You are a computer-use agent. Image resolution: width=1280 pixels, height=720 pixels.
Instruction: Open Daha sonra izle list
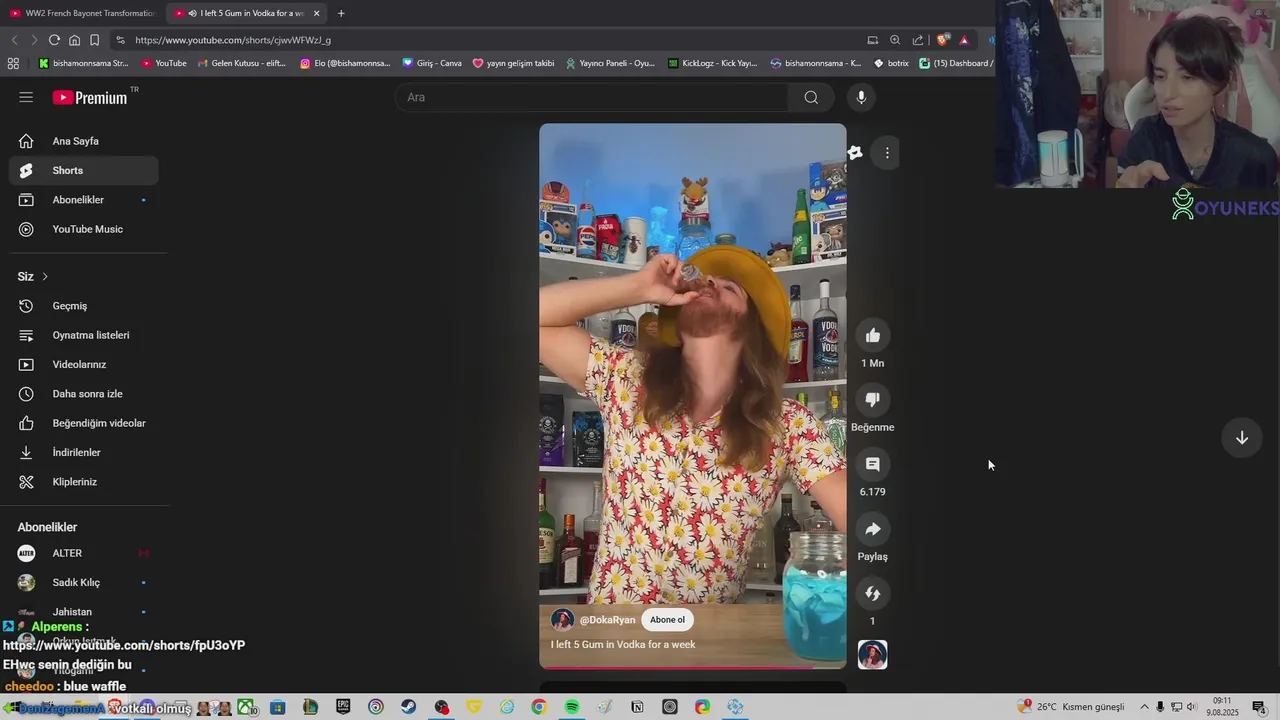pos(84,394)
